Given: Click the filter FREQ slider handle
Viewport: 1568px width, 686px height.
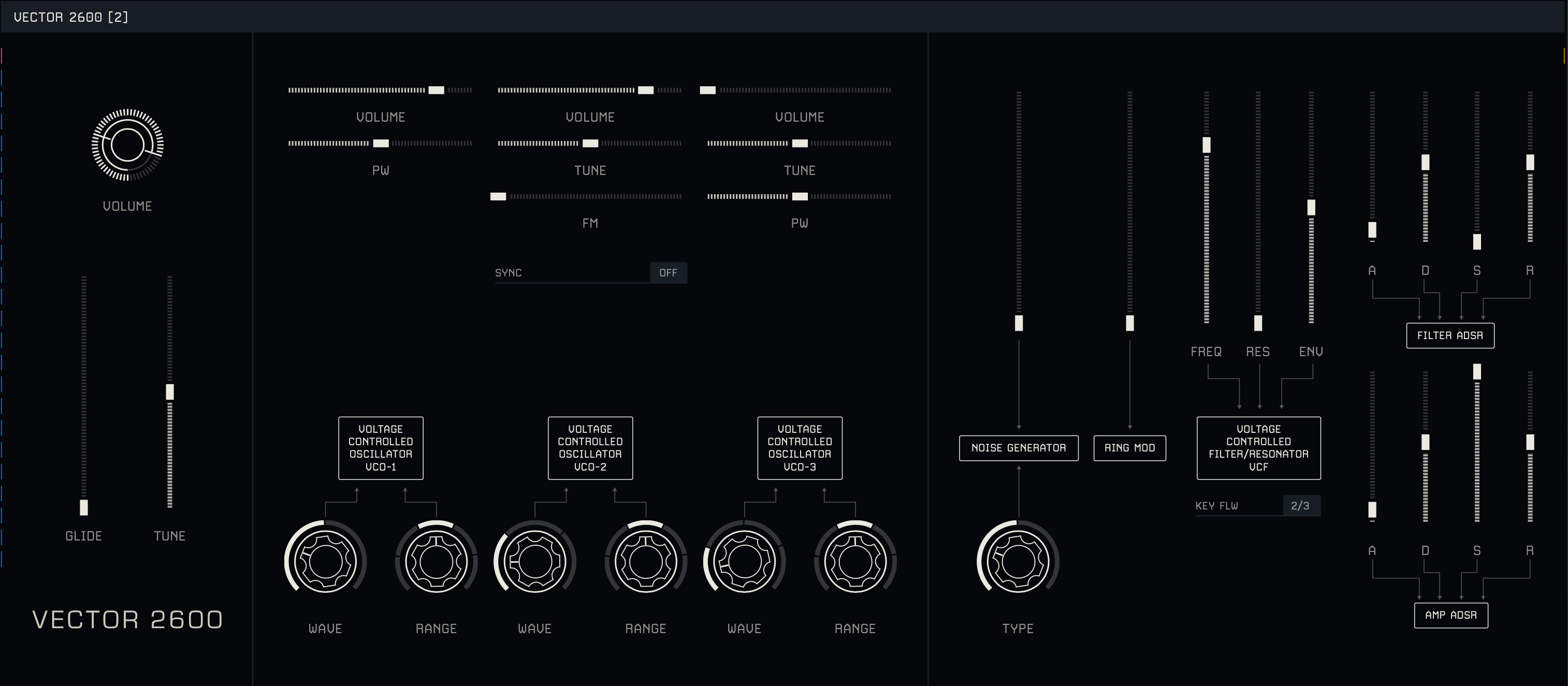Looking at the screenshot, I should [1207, 145].
